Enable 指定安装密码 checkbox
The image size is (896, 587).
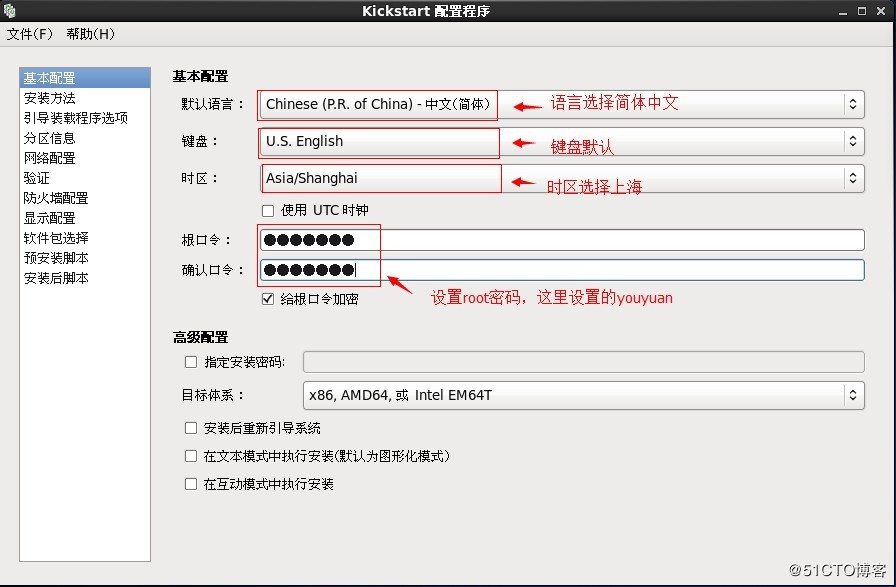191,362
